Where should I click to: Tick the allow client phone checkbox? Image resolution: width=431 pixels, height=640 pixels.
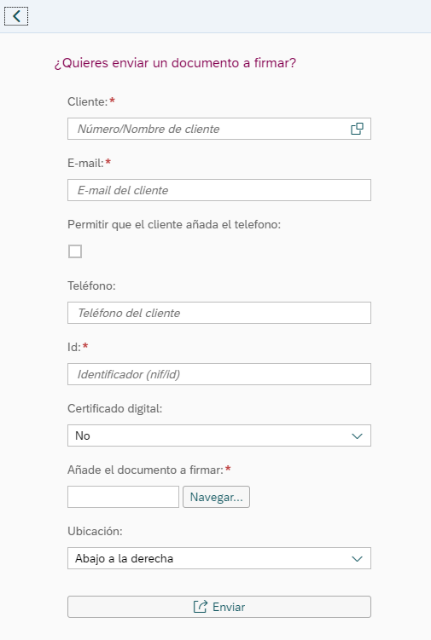click(75, 251)
